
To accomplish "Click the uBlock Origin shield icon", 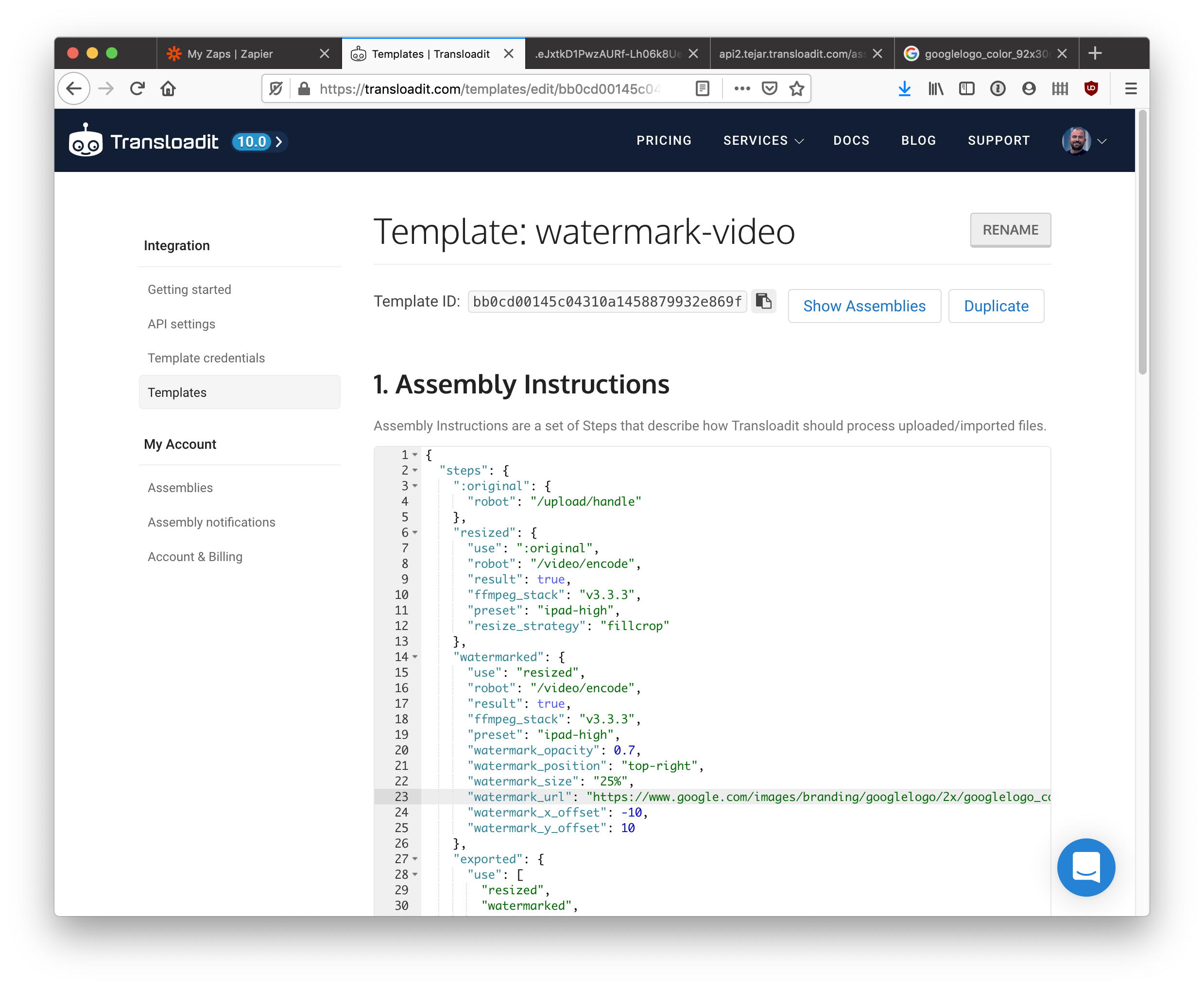I will pos(1091,89).
